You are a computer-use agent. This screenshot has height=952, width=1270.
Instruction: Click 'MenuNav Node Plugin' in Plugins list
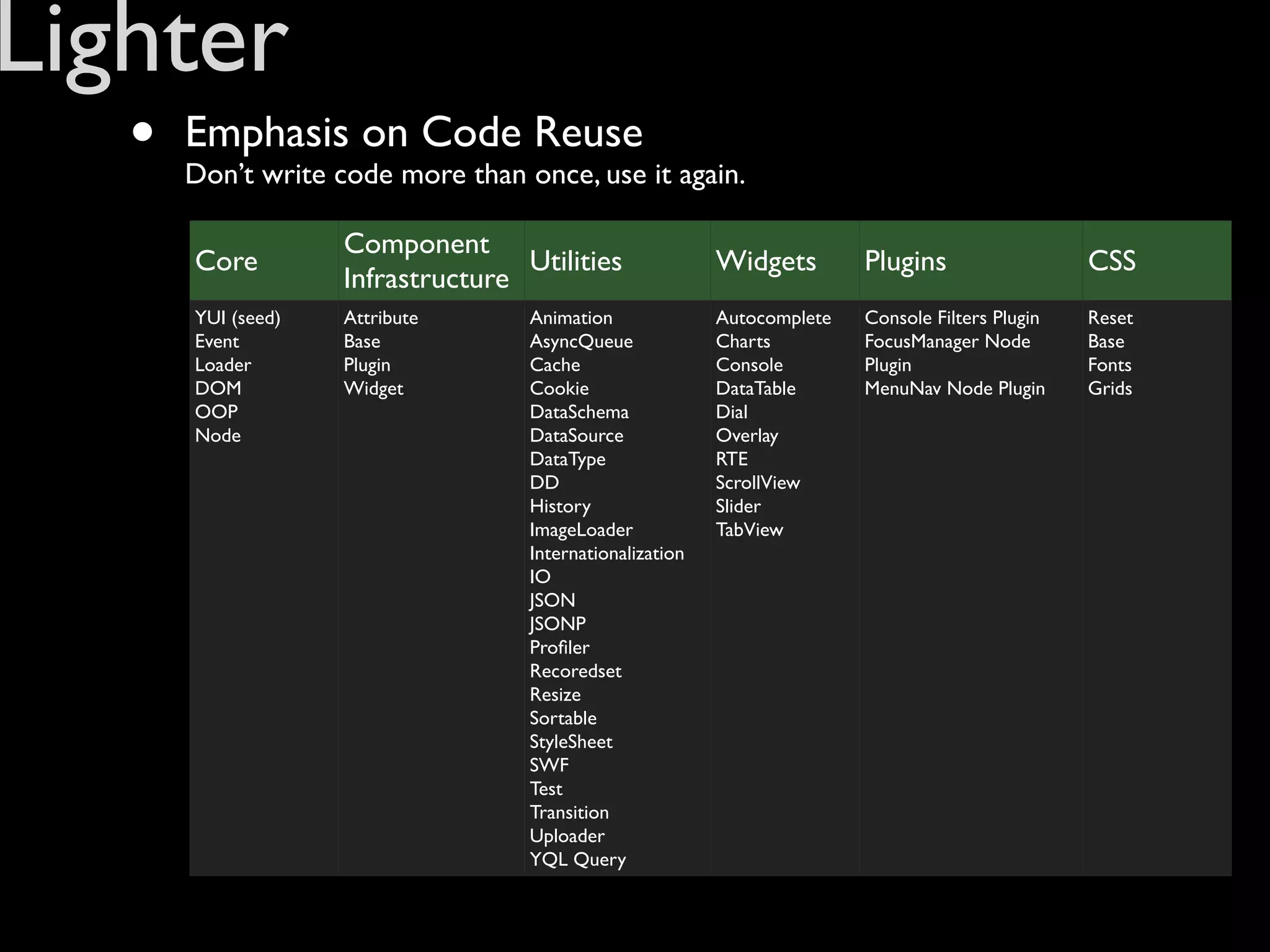click(955, 389)
